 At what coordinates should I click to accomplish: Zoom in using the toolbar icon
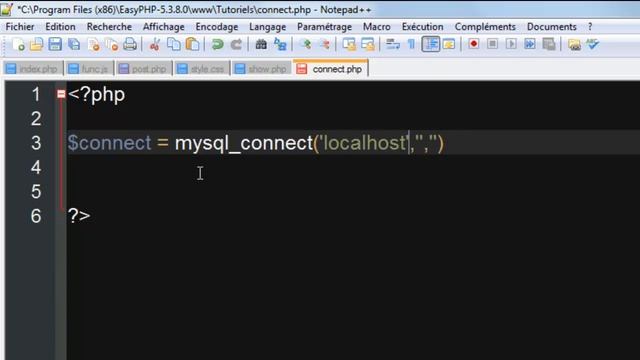point(305,44)
